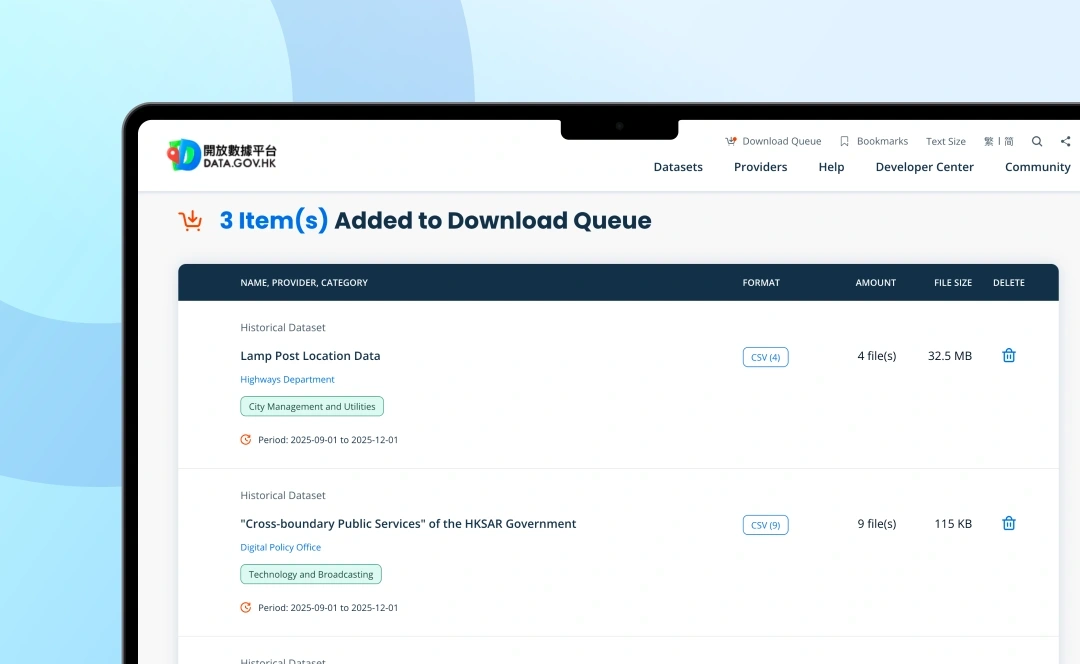Click the "9 file(s)" amount
This screenshot has height=664, width=1080.
tap(876, 524)
